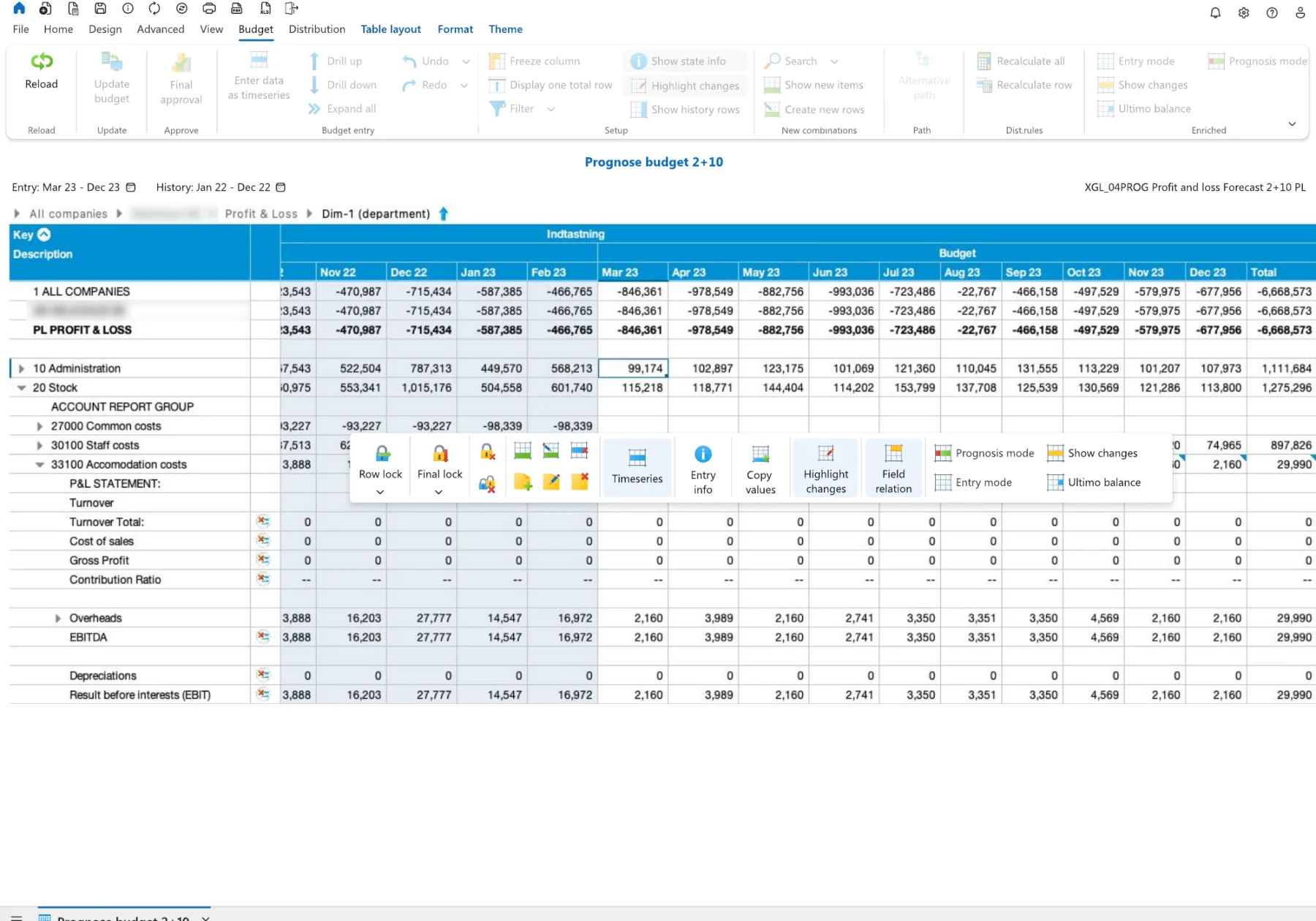Expand the 27000 Common costs row
This screenshot has width=1316, height=921.
(39, 426)
